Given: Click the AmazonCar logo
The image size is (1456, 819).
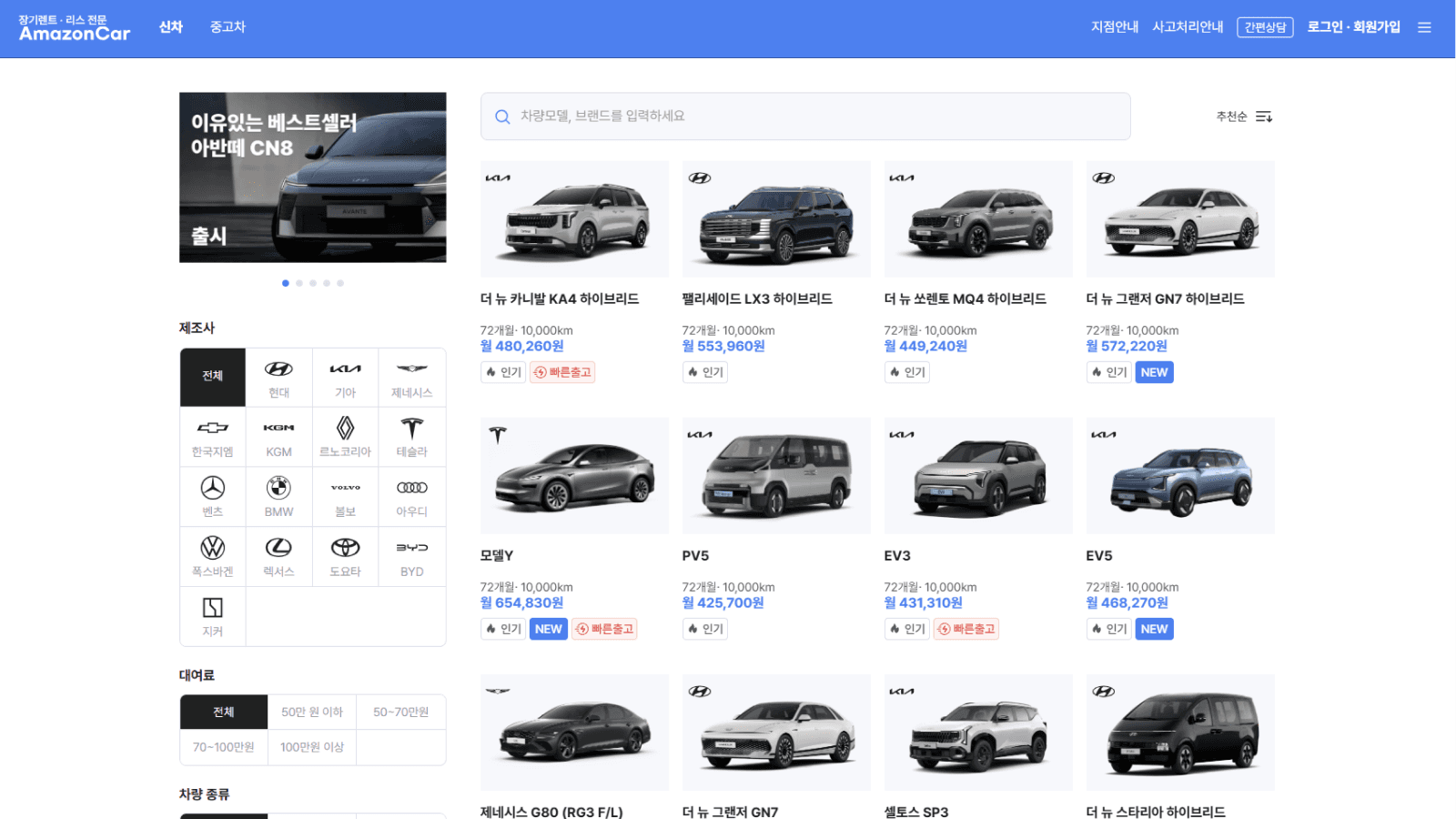Looking at the screenshot, I should [75, 28].
